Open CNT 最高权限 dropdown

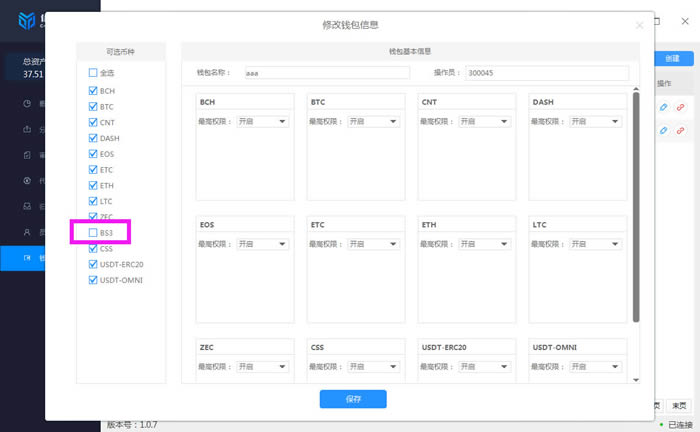(x=484, y=121)
